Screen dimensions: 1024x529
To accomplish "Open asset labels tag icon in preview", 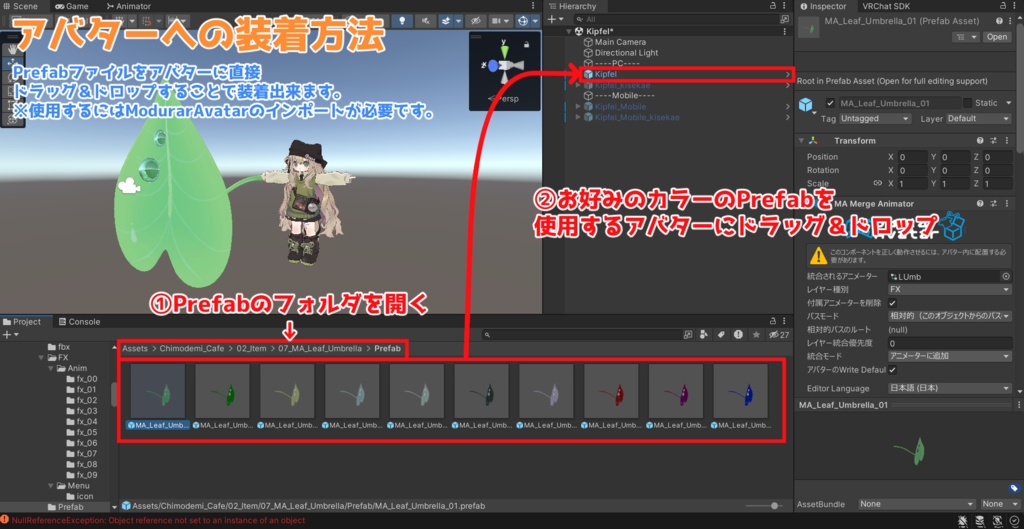I will click(x=1014, y=488).
